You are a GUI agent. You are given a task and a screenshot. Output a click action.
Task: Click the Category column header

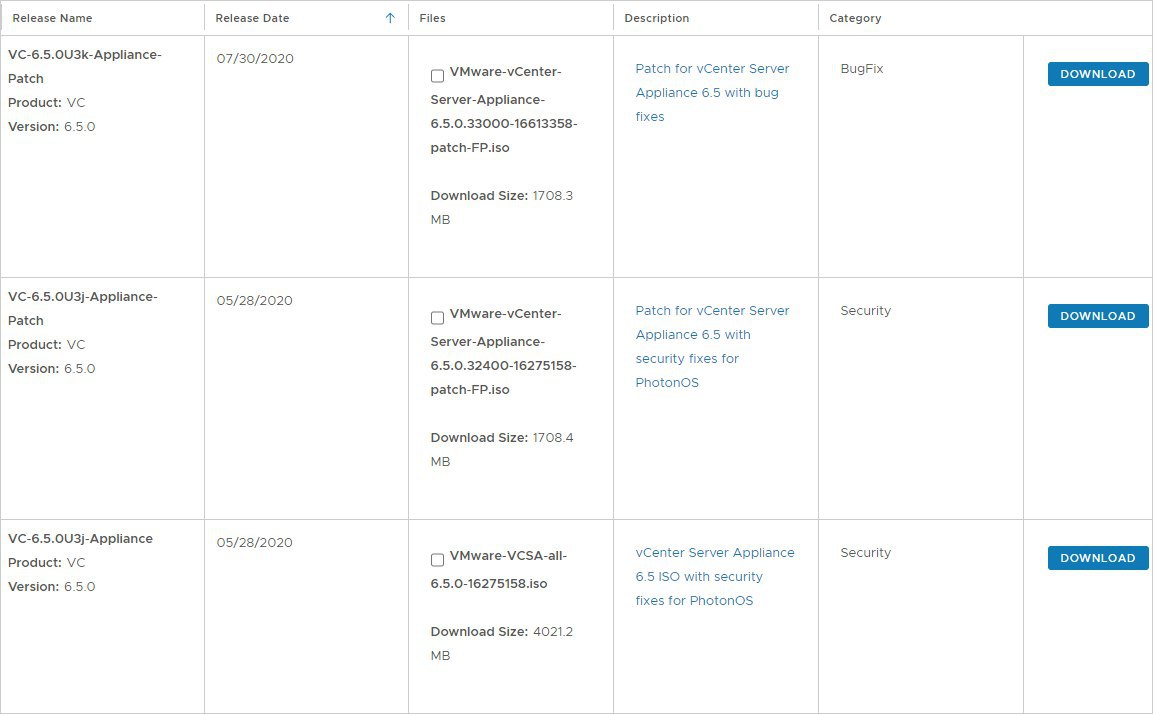[855, 18]
